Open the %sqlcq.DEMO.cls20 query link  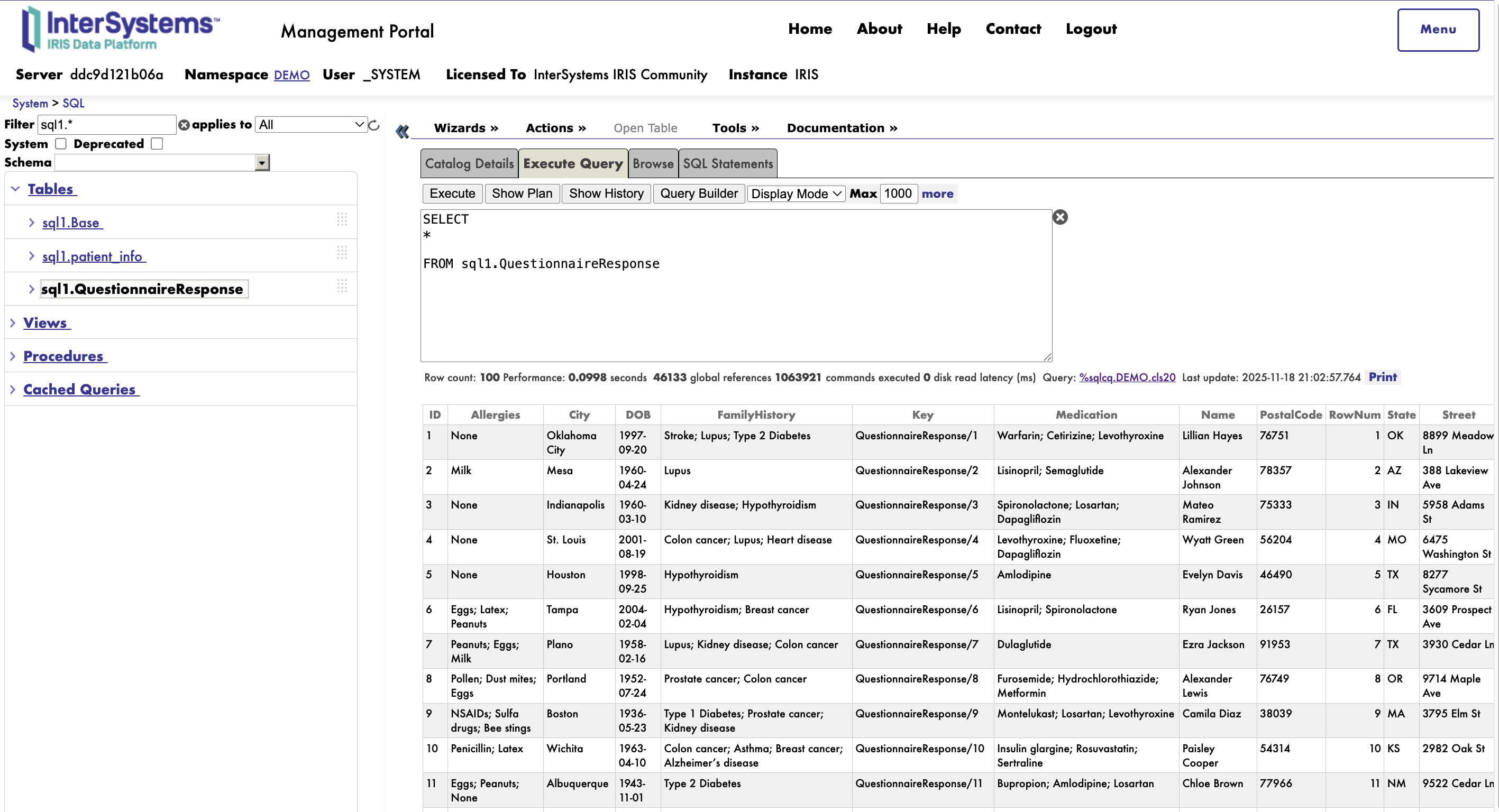(1127, 377)
